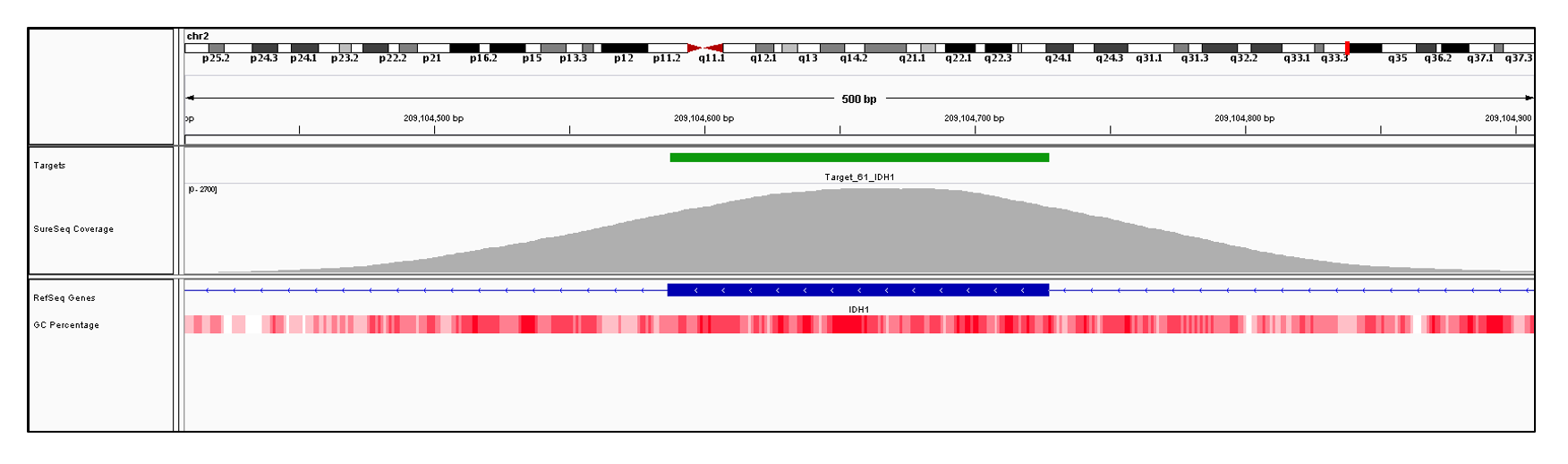The image size is (1568, 464).
Task: Click the blue IDH1 exon block
Action: click(x=858, y=290)
